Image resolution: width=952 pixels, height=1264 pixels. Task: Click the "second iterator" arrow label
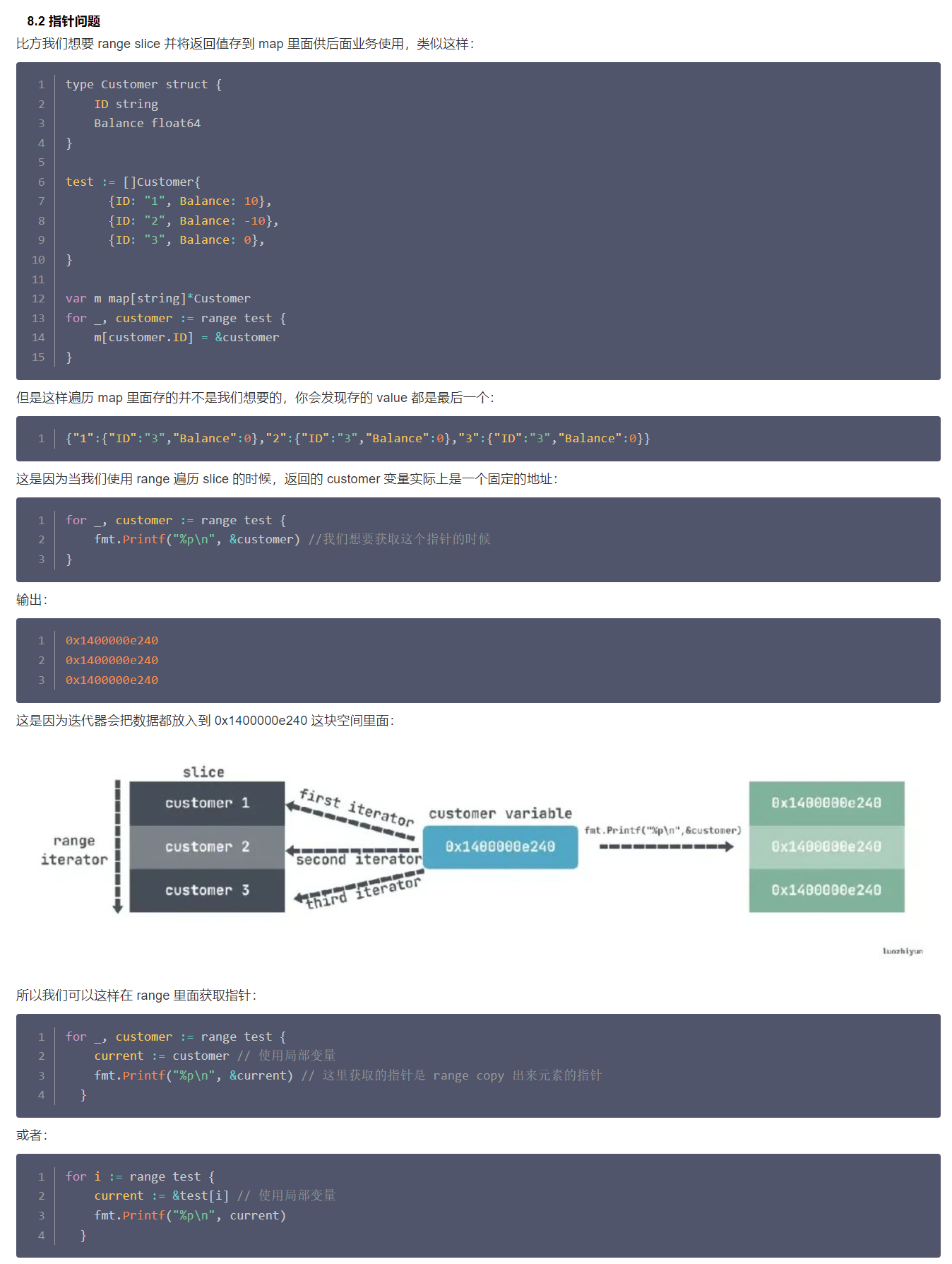[x=358, y=860]
